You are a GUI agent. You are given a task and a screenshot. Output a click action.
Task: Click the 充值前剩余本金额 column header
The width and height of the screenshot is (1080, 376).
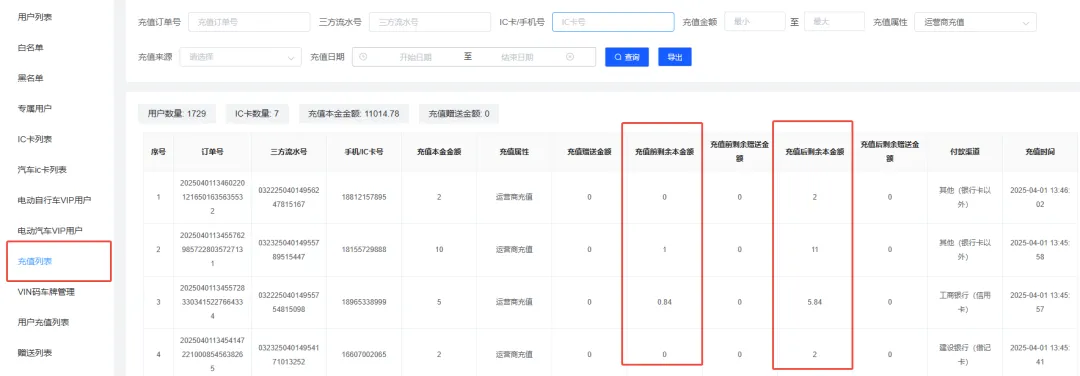(664, 152)
